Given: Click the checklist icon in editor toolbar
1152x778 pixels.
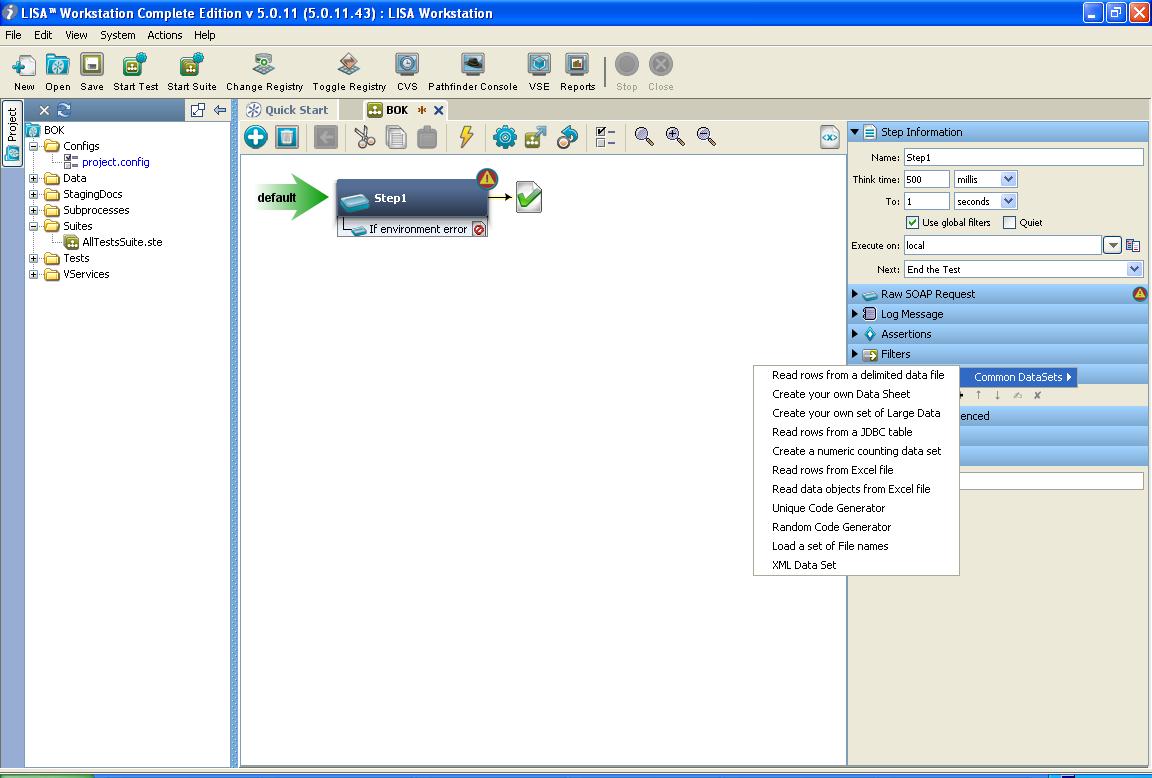Looking at the screenshot, I should [x=605, y=137].
